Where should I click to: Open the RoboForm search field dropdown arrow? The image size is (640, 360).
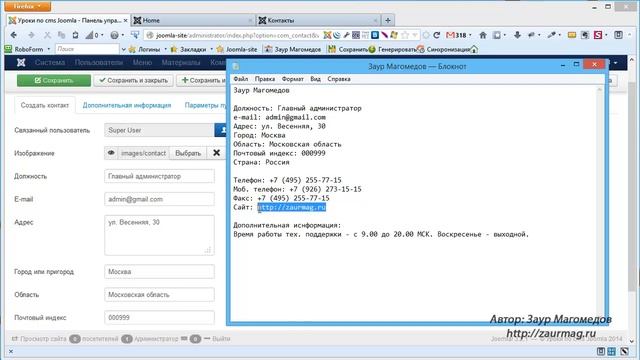[x=123, y=49]
